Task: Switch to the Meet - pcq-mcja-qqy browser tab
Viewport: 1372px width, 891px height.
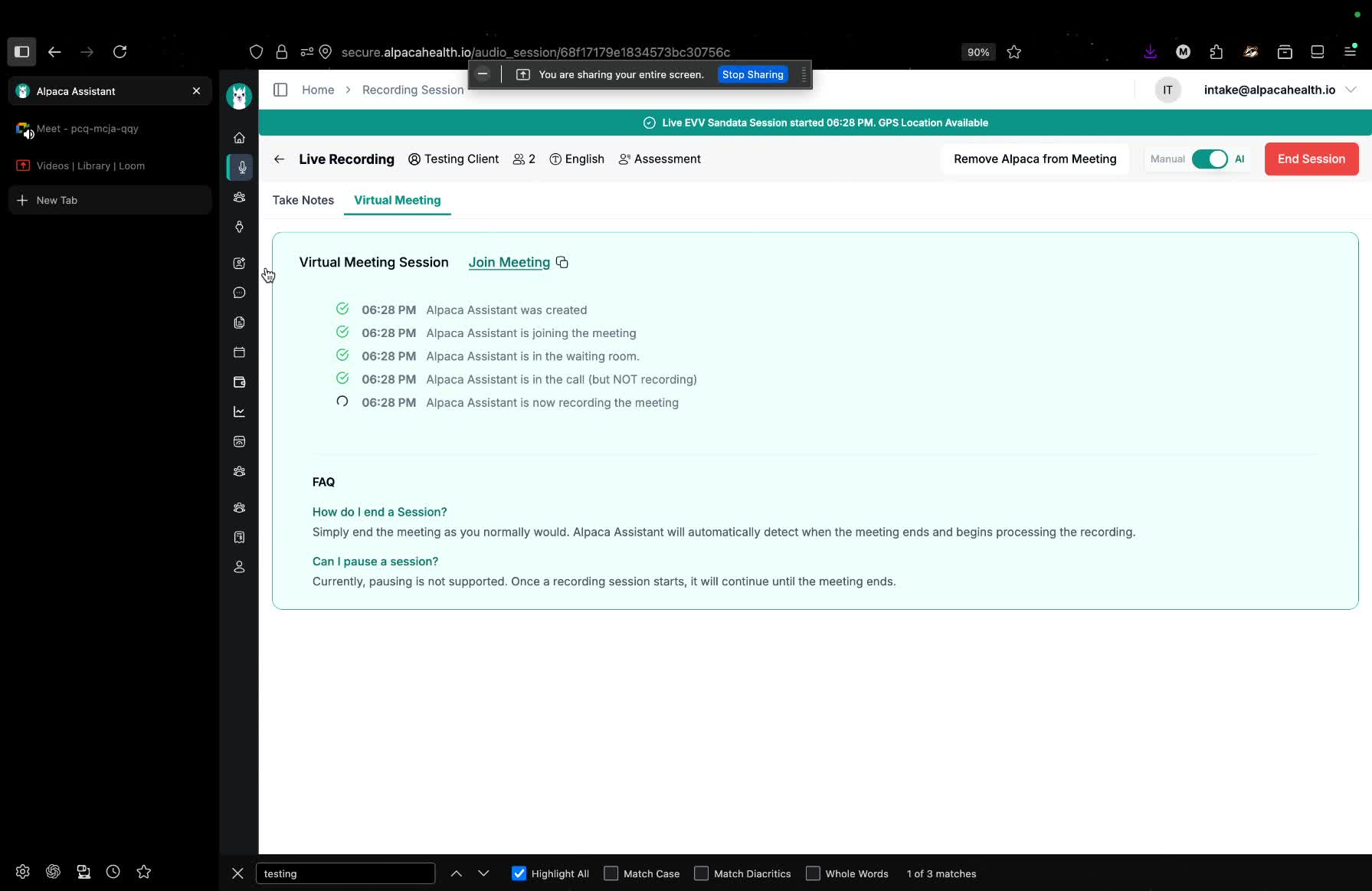Action: pos(110,129)
